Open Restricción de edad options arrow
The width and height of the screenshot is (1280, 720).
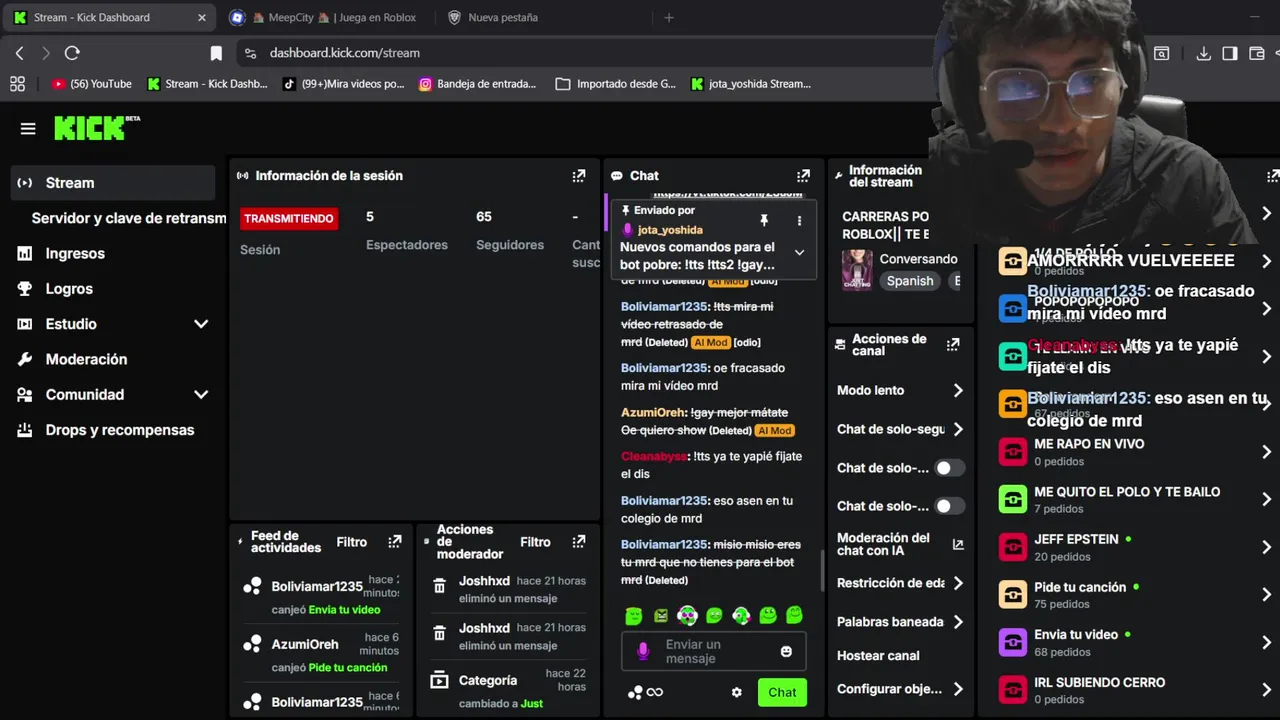coord(958,583)
